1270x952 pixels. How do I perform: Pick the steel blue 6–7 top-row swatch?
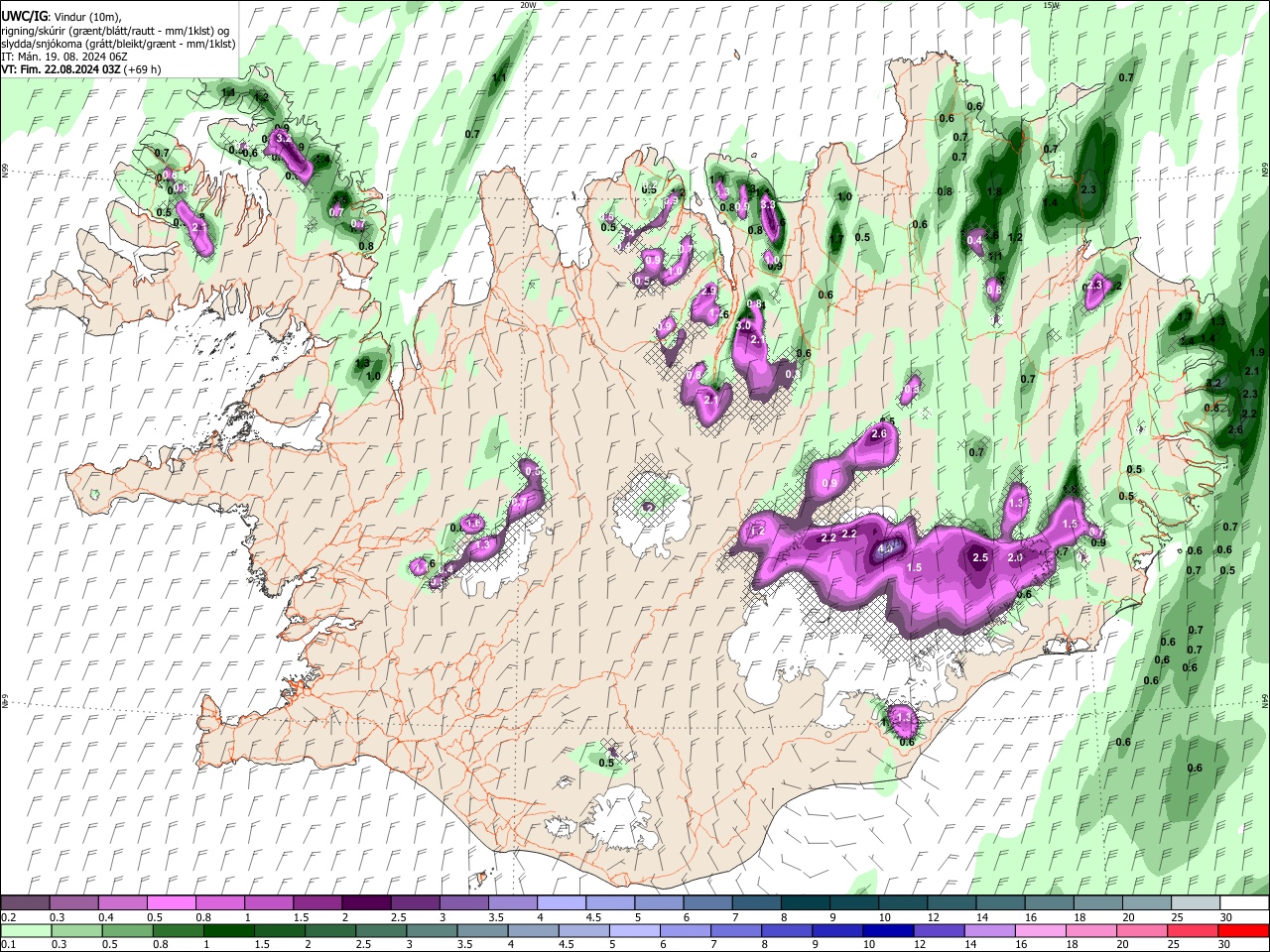click(x=706, y=903)
